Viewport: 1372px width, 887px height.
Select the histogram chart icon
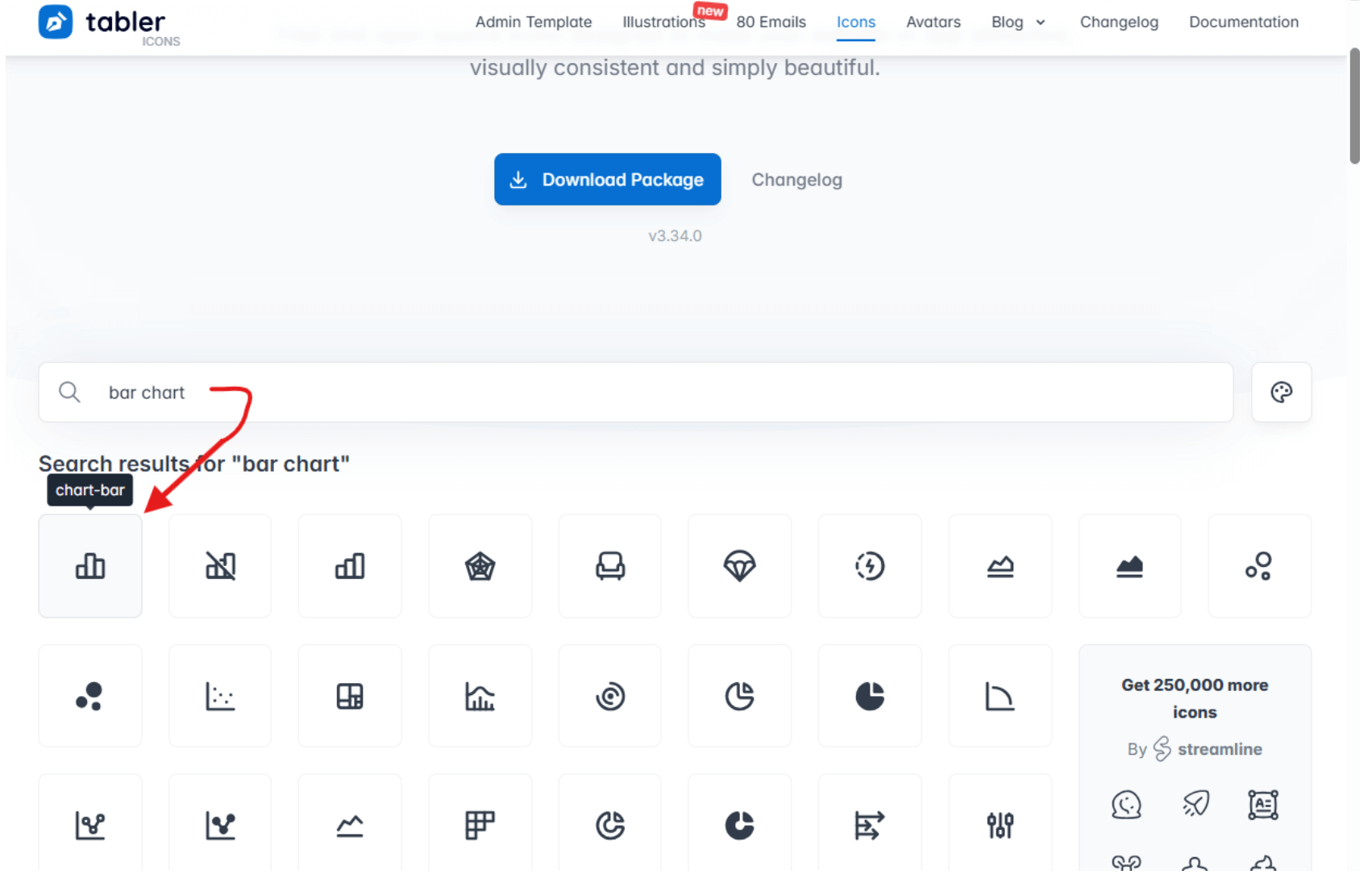[x=480, y=696]
